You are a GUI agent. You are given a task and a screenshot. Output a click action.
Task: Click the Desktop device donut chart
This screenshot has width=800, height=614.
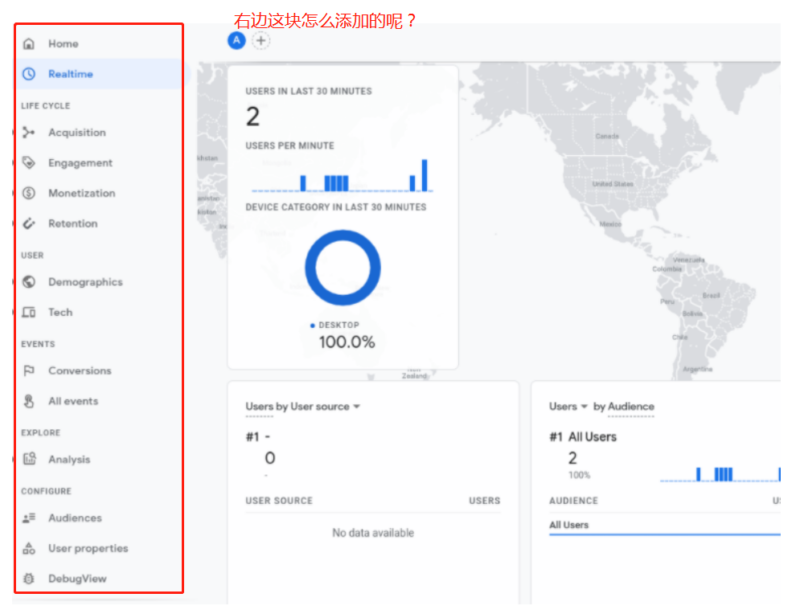click(x=343, y=267)
